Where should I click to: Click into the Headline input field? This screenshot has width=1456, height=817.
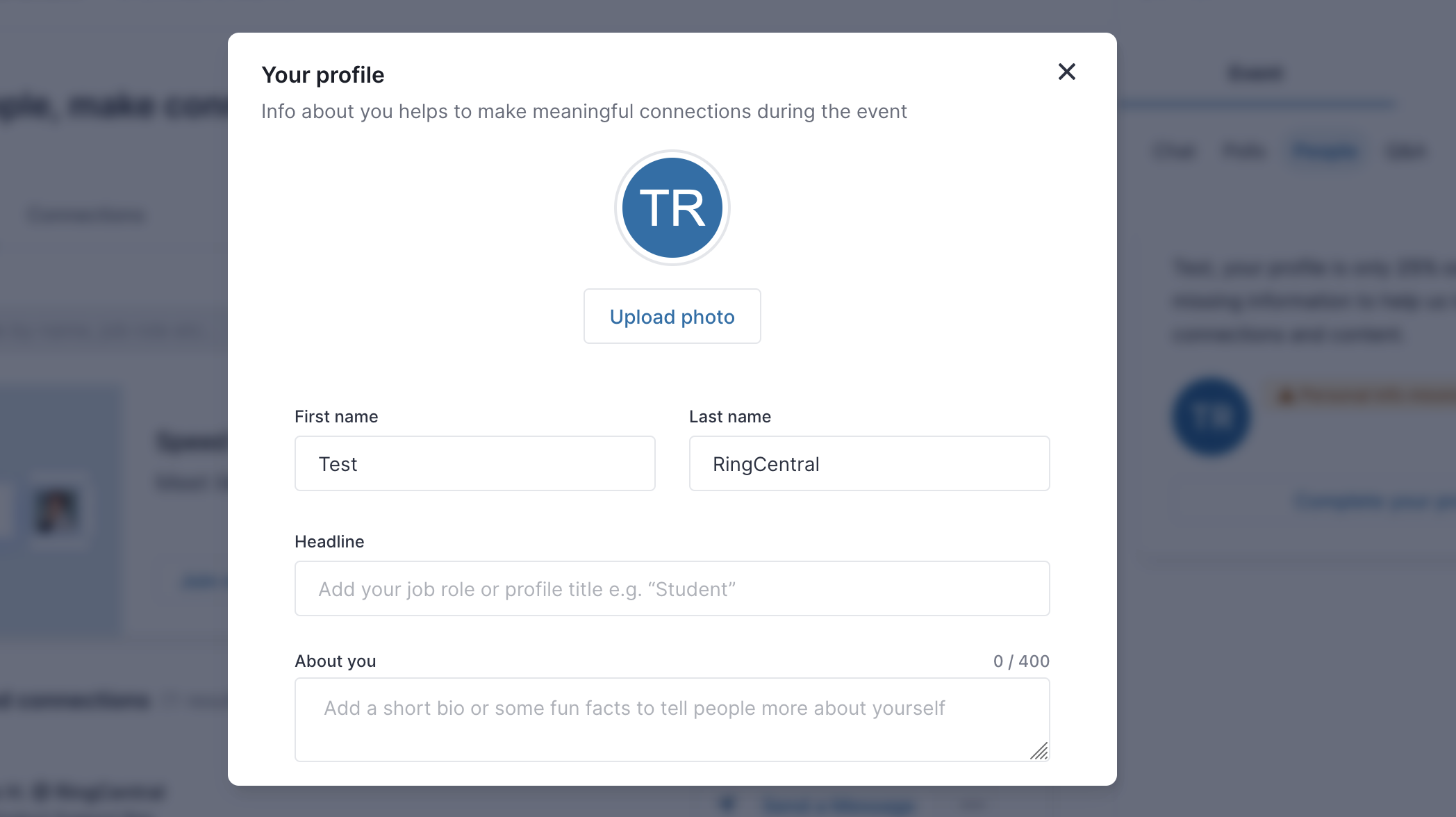click(x=672, y=588)
